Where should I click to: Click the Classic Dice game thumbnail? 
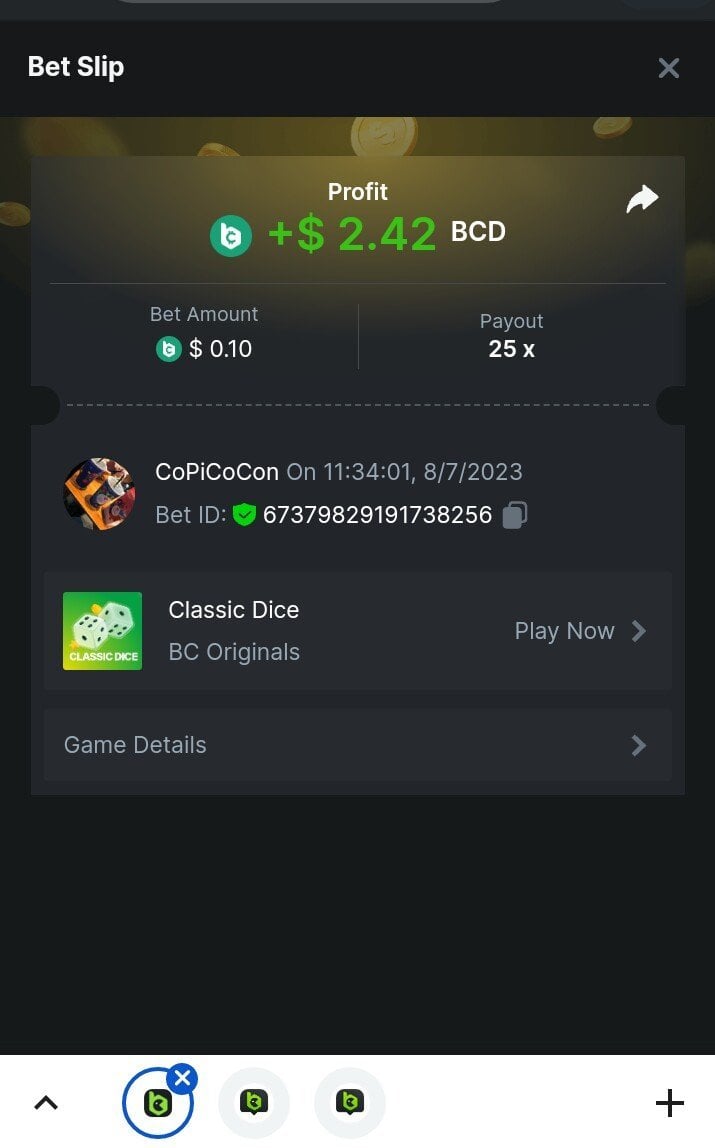[x=102, y=631]
